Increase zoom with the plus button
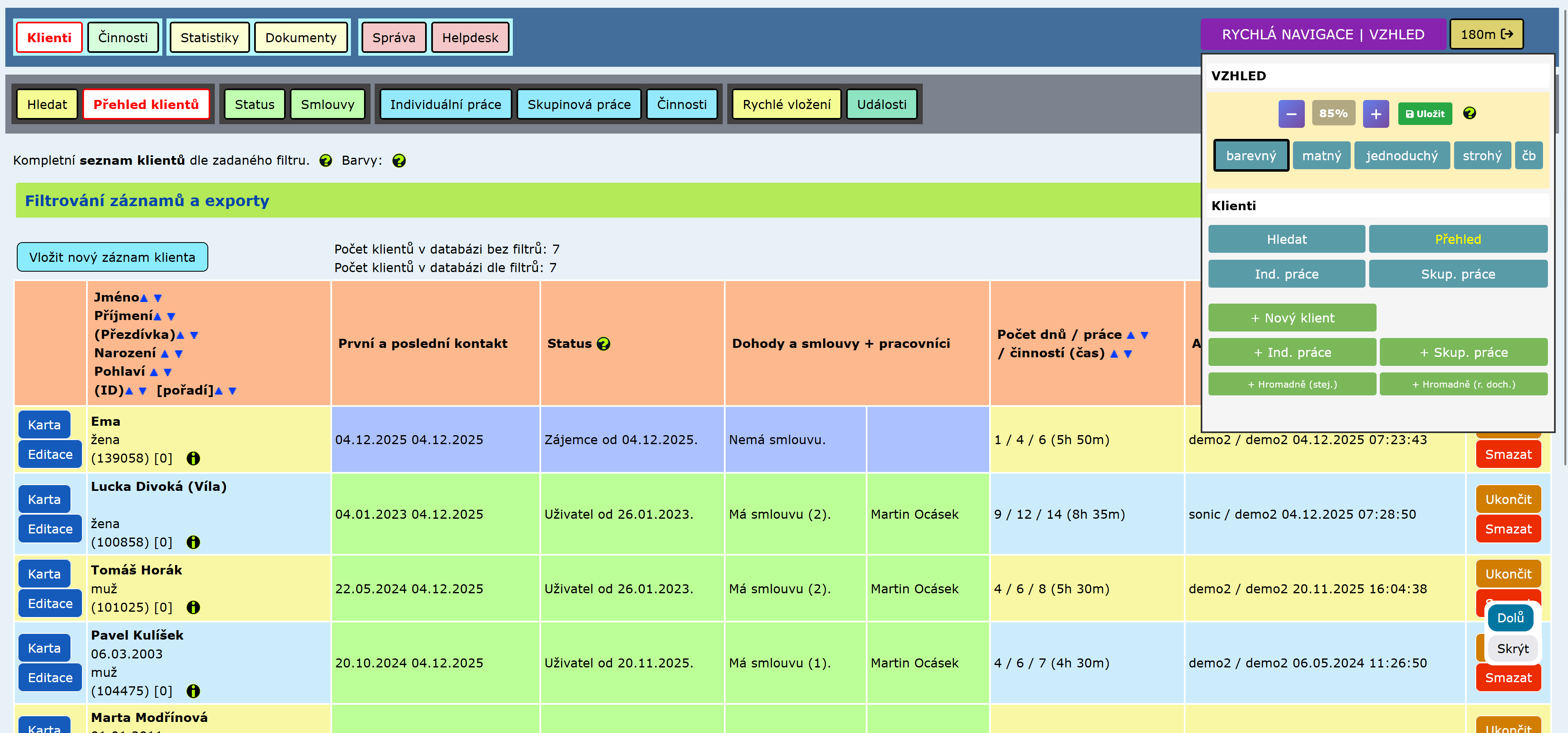Screen dimensions: 1568x733 pos(1375,114)
